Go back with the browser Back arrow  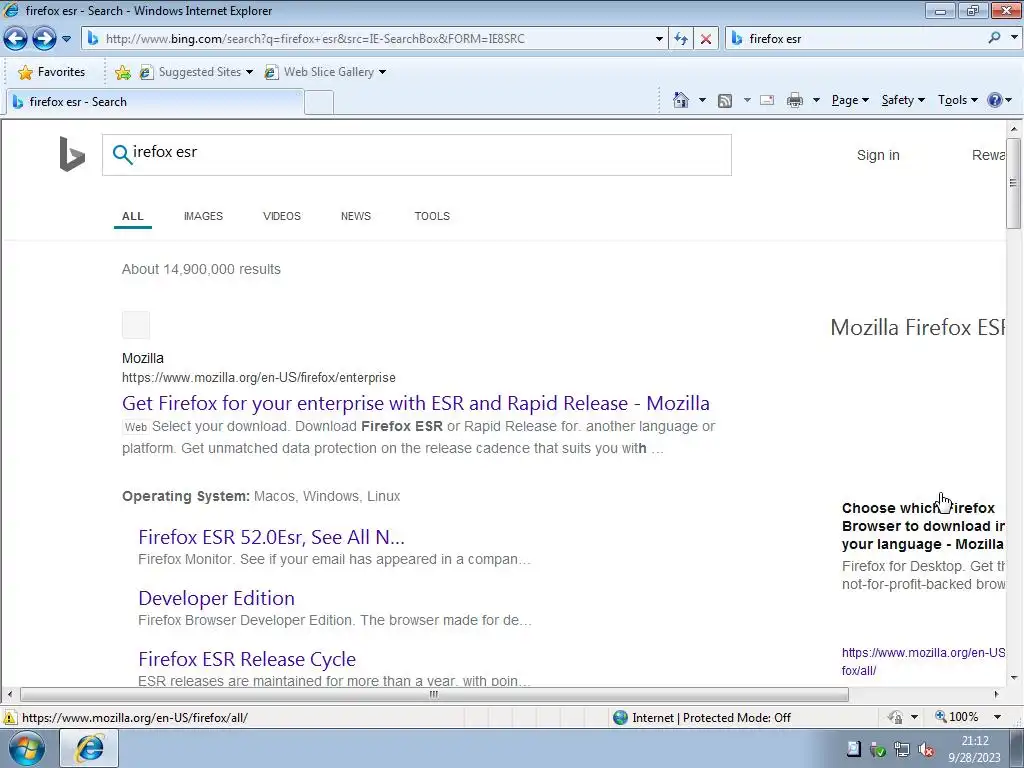coord(16,39)
